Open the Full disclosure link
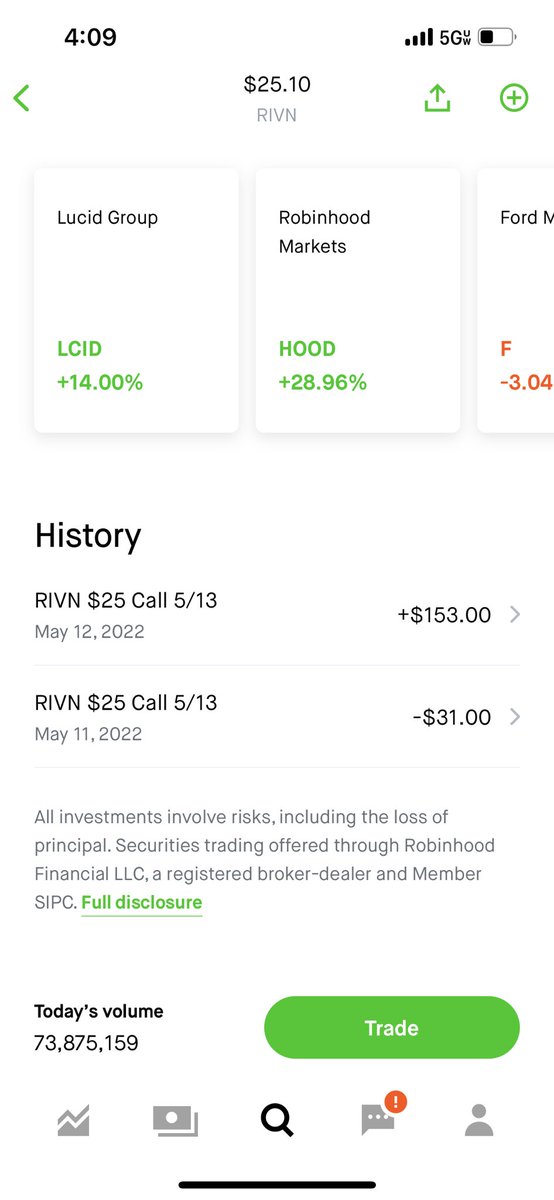This screenshot has width=554, height=1200. coord(142,902)
